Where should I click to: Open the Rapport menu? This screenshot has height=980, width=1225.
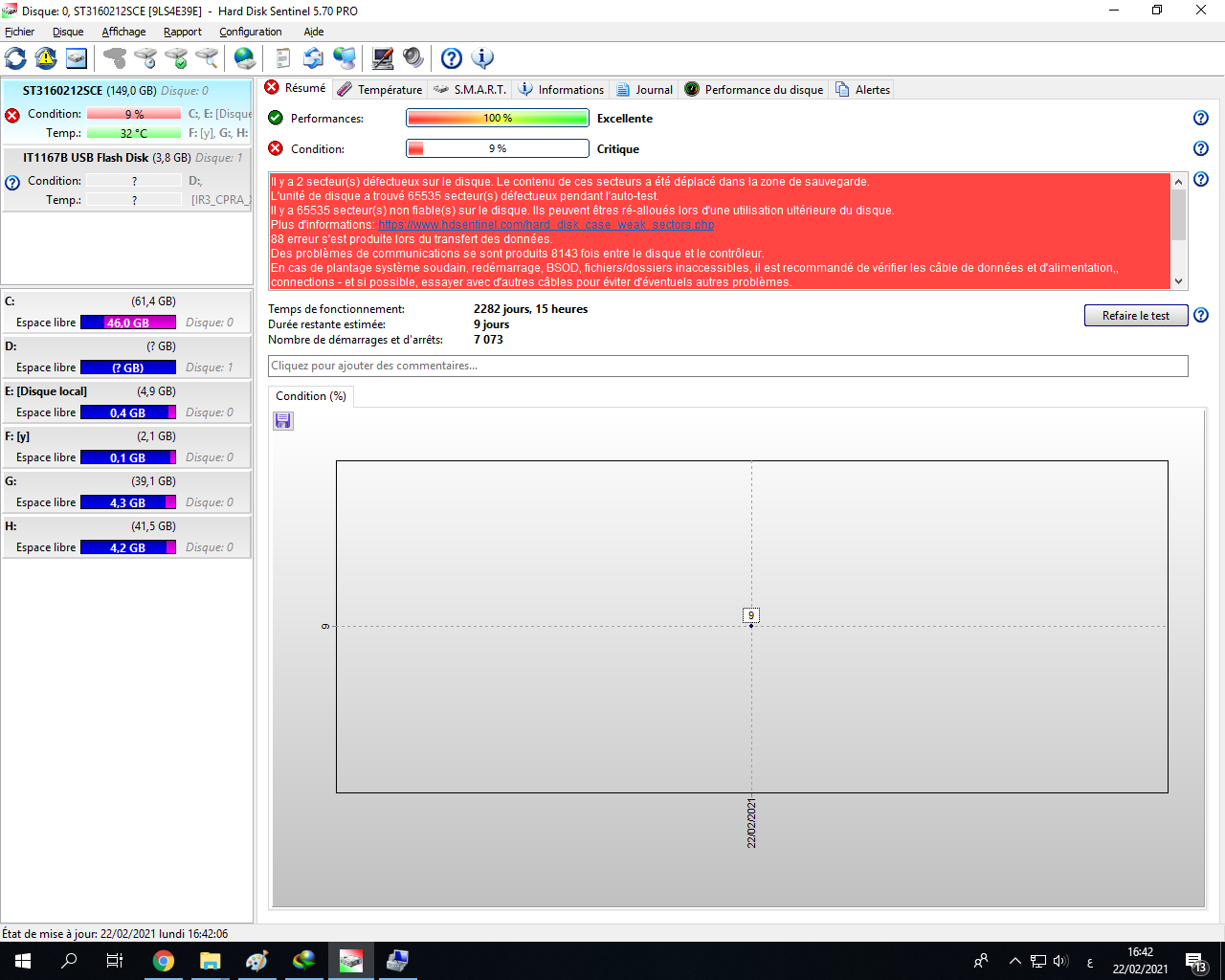(182, 32)
